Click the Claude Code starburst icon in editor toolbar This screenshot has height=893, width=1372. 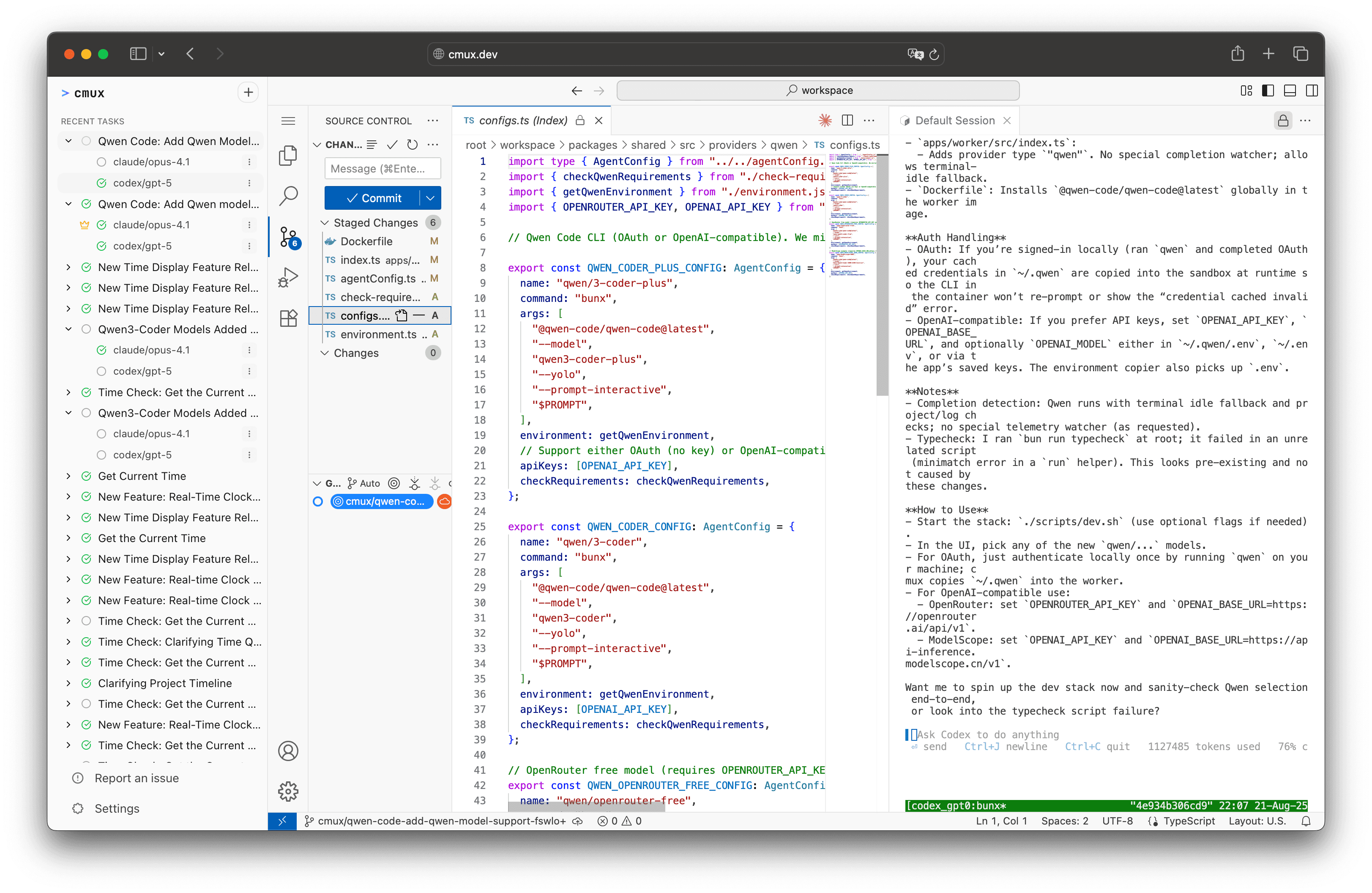click(825, 121)
